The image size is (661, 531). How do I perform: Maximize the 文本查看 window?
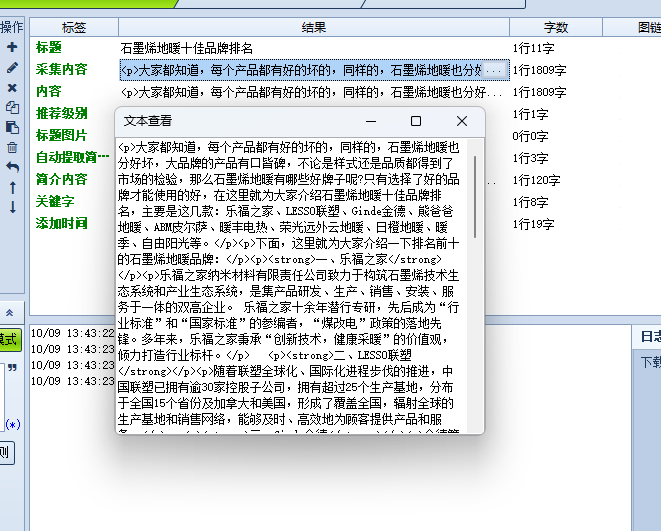pos(416,121)
